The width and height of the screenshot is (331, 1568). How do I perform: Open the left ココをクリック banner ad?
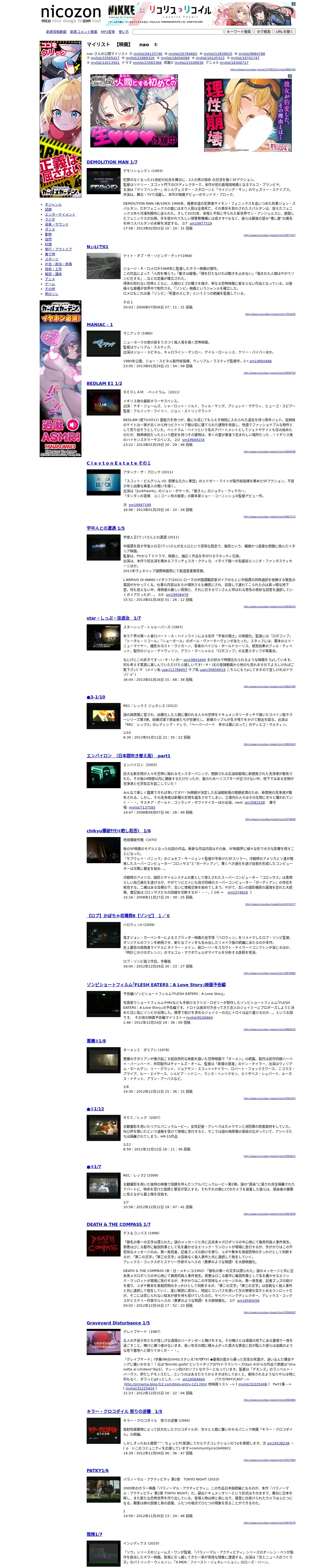(60, 119)
